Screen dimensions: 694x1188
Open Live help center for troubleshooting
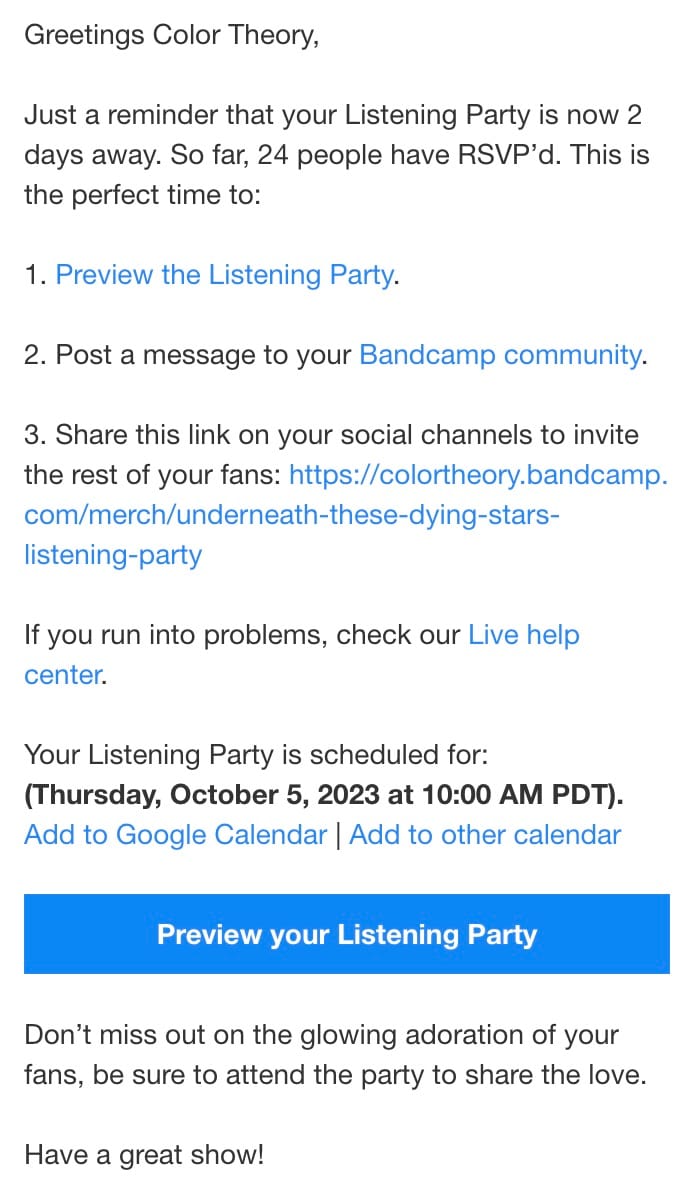click(x=523, y=634)
